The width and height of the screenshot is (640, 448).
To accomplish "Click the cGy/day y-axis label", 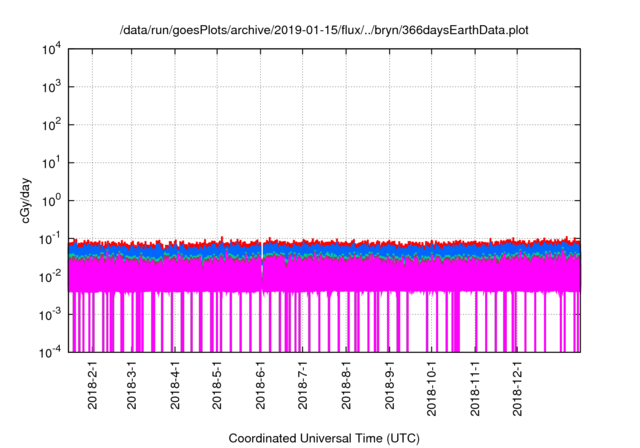I will coord(27,200).
